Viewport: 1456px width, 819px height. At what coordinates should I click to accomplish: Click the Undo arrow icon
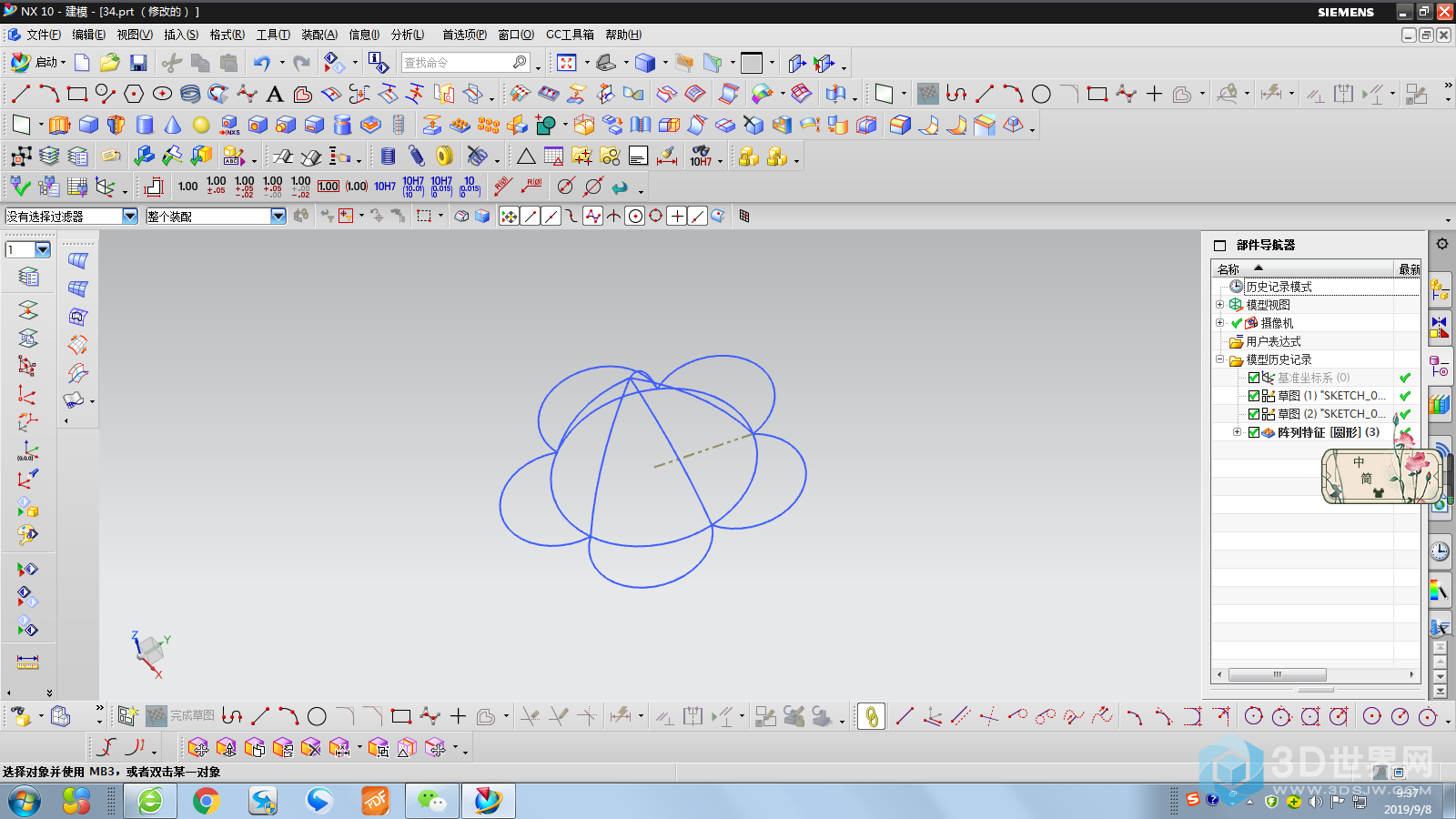262,63
